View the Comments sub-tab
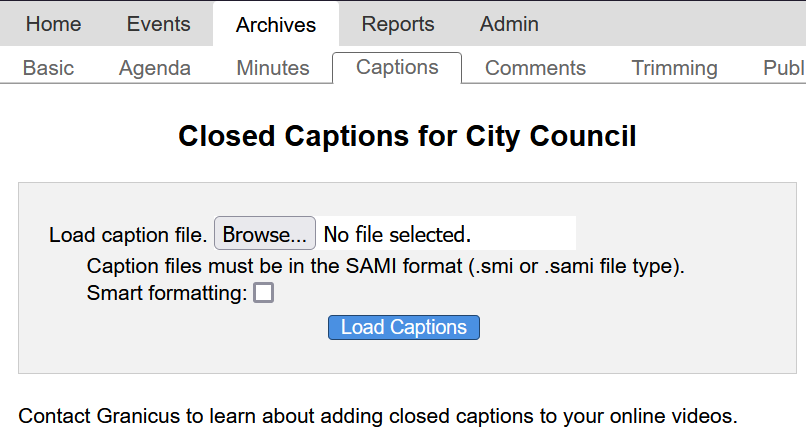Screen dimensions: 806x442 pyautogui.click(x=535, y=68)
